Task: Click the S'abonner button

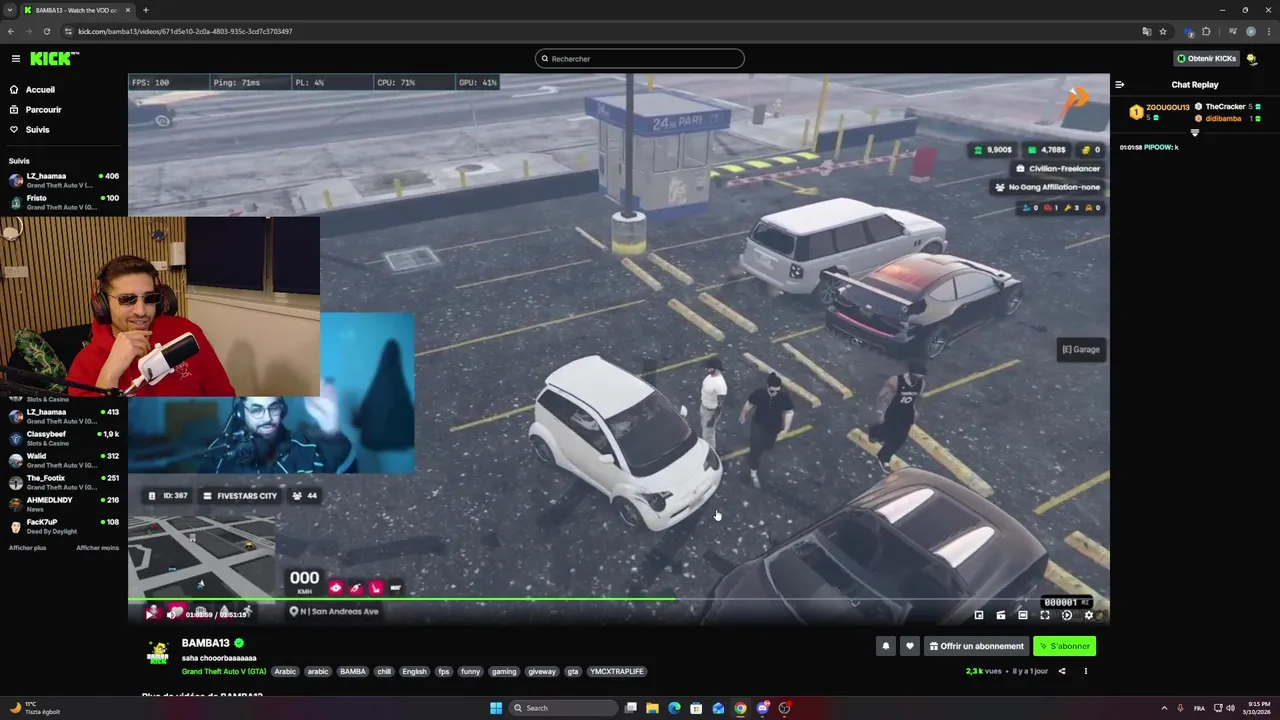Action: 1064,646
